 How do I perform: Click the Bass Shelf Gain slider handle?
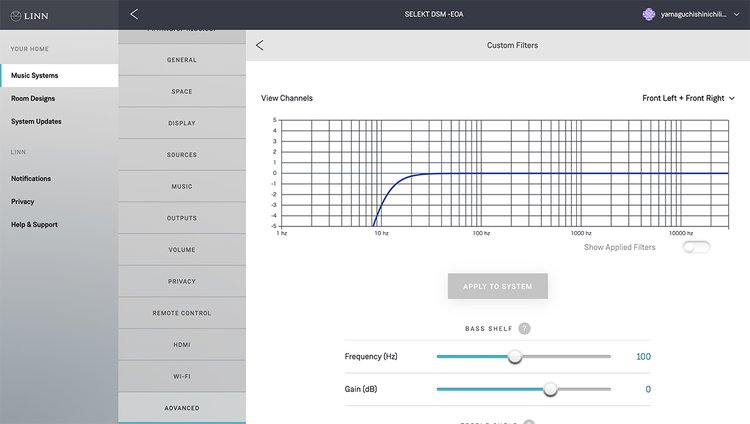point(550,389)
